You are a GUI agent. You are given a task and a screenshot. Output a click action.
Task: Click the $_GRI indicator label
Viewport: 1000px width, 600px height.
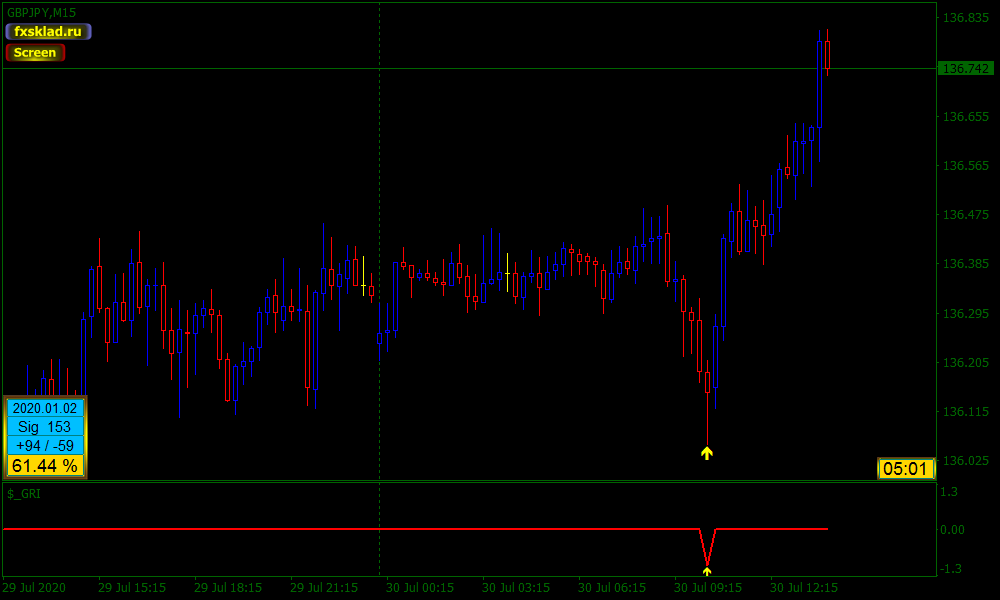pos(24,494)
